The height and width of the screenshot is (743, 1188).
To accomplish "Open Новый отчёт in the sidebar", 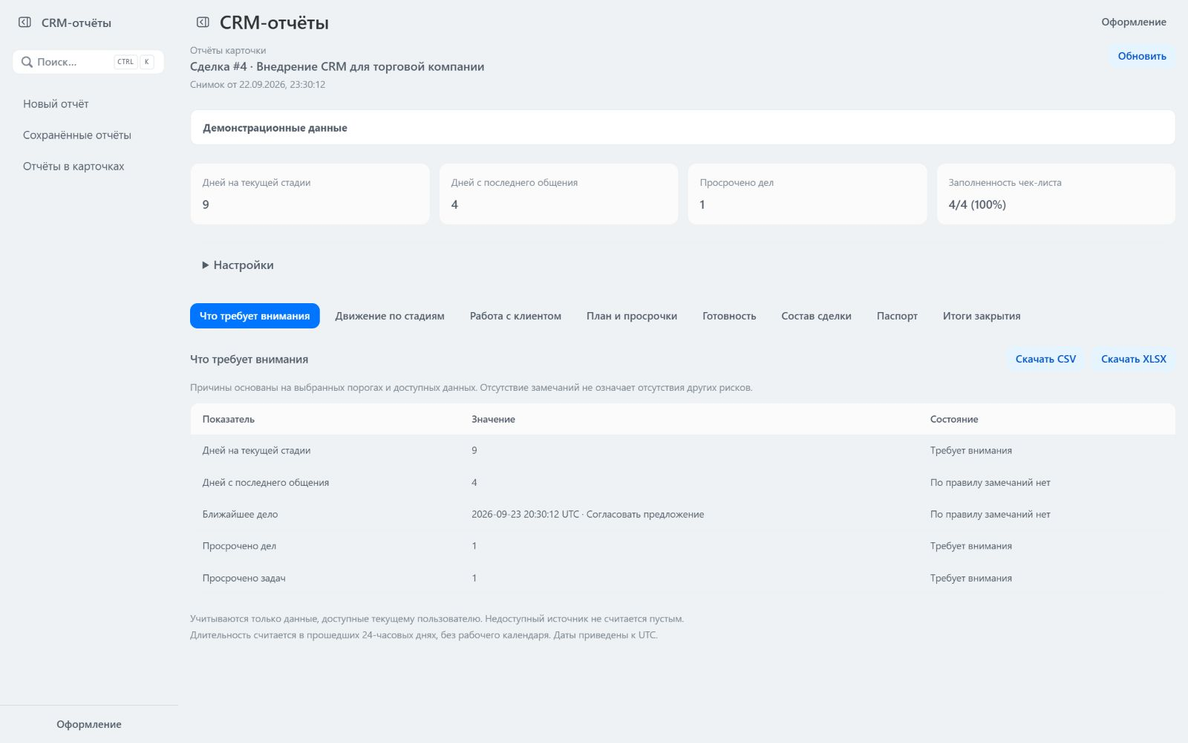I will tap(55, 104).
